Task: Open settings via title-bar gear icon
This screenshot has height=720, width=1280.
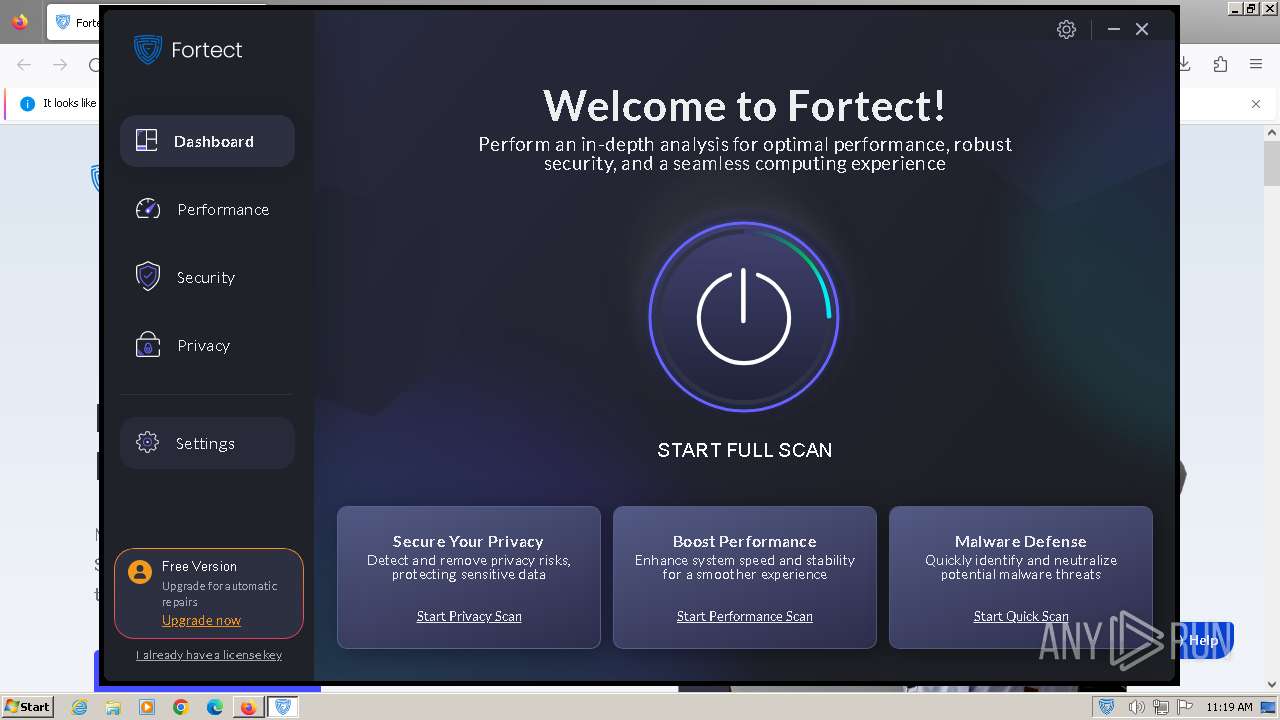Action: click(1066, 29)
